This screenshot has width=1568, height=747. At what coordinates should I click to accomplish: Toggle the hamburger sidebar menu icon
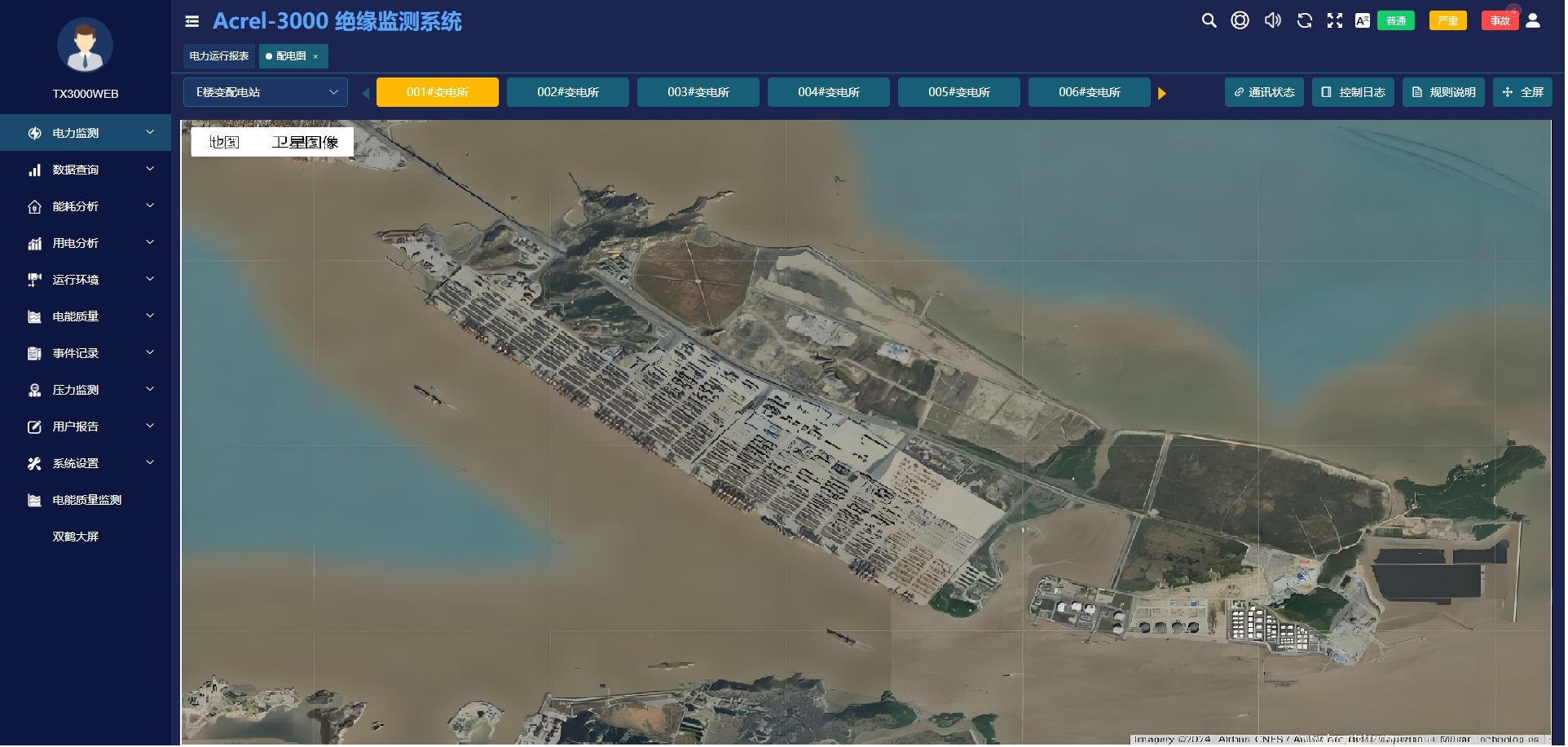coord(192,21)
